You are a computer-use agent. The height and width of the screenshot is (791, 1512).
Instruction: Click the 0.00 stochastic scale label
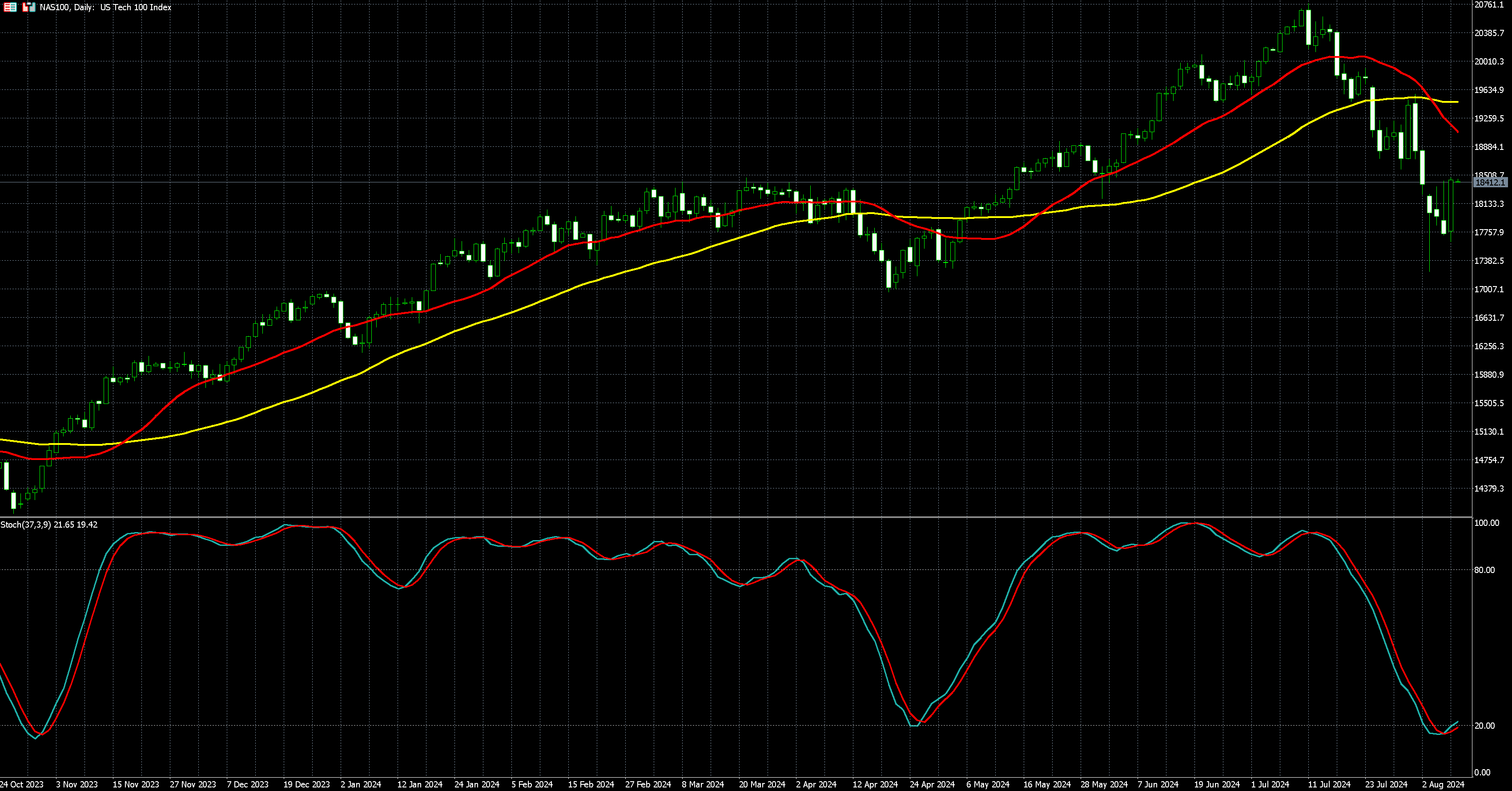1482,772
